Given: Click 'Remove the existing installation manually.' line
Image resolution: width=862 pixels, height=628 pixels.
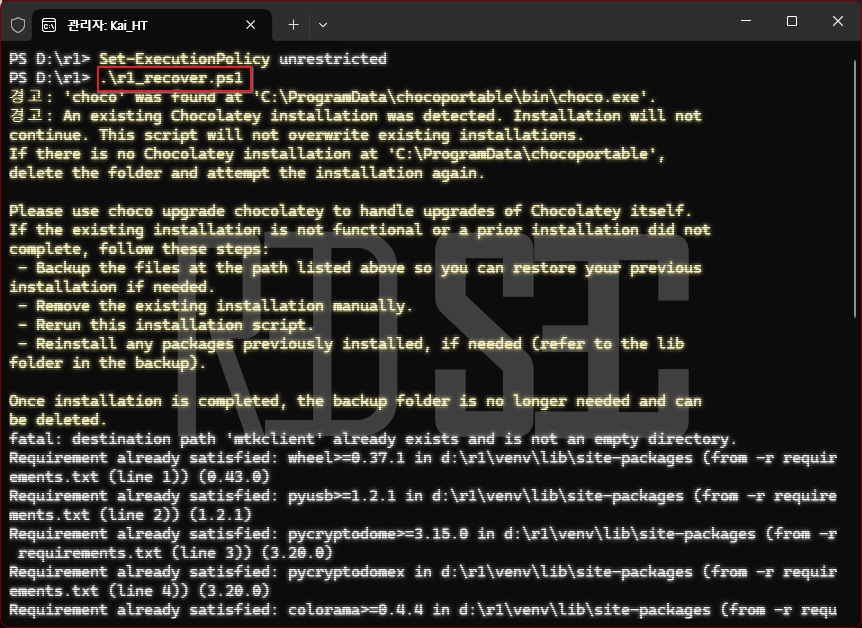Looking at the screenshot, I should pyautogui.click(x=215, y=306).
